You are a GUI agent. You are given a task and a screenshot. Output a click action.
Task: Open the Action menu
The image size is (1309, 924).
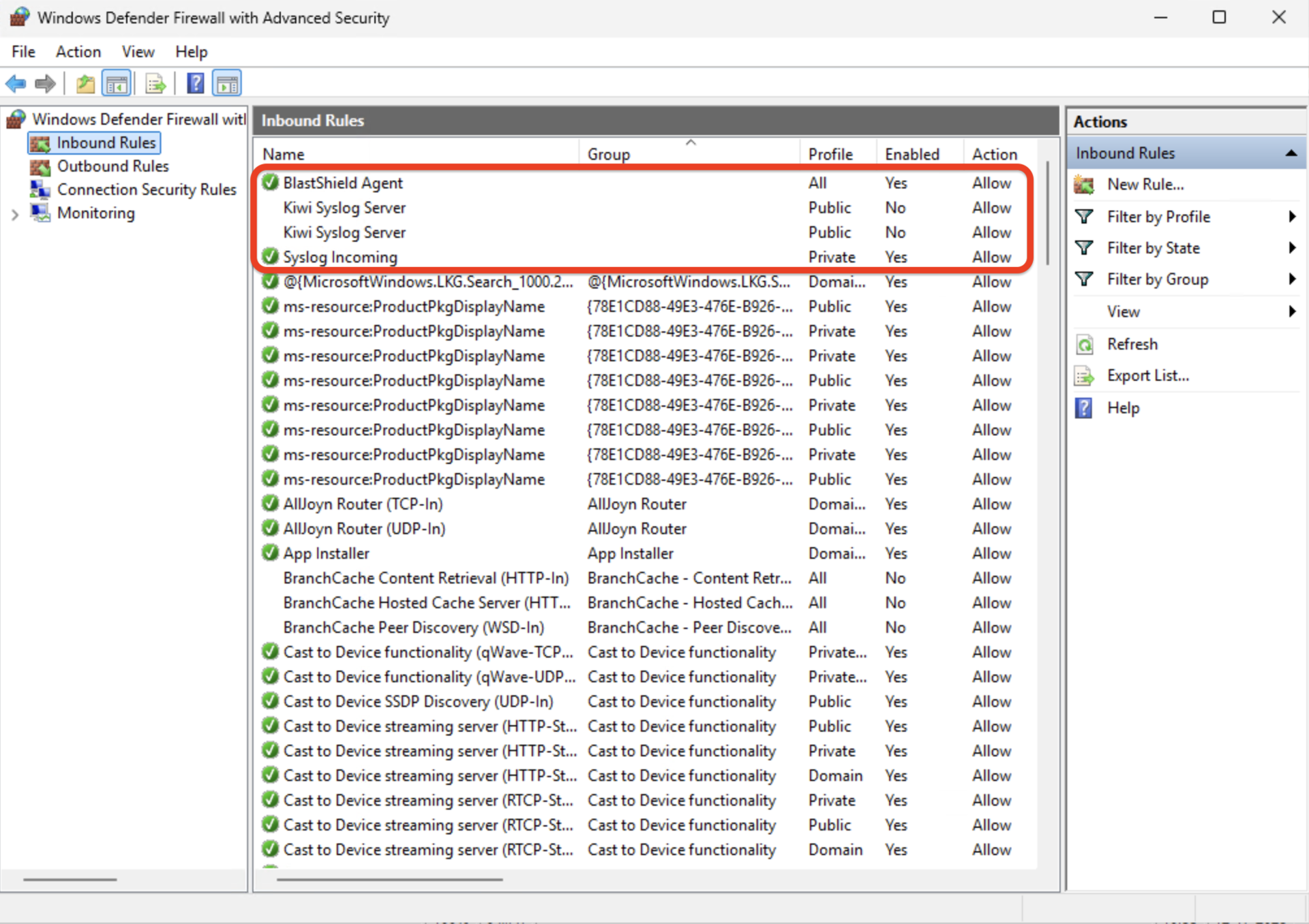(x=78, y=52)
